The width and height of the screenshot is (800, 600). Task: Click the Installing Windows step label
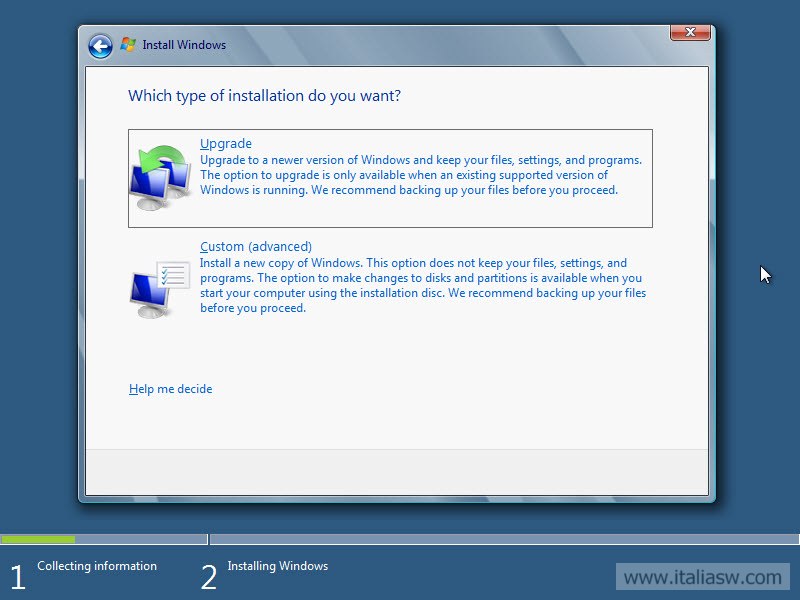coord(278,566)
